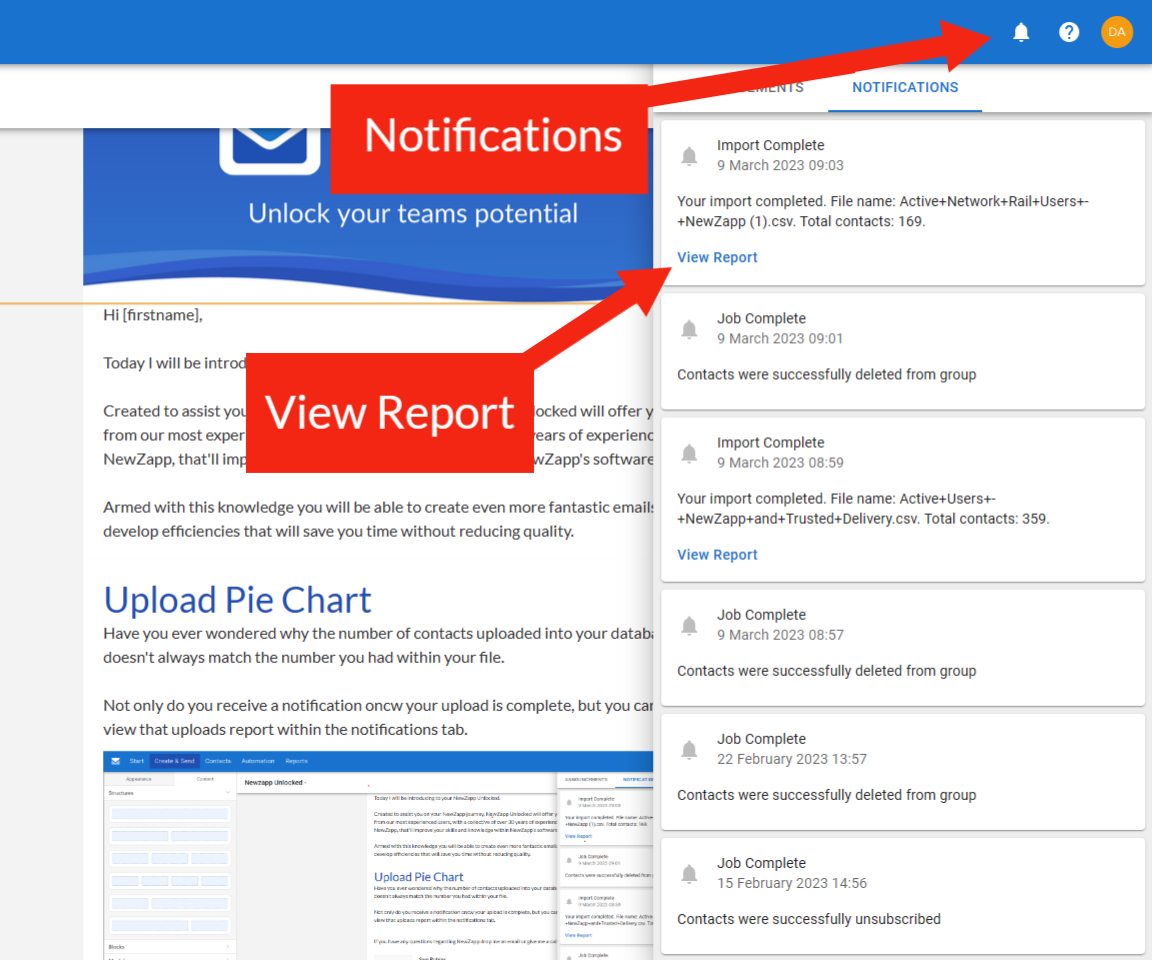The width and height of the screenshot is (1152, 960).
Task: Select Create & Send in embedded screenshot menu
Action: pyautogui.click(x=175, y=761)
